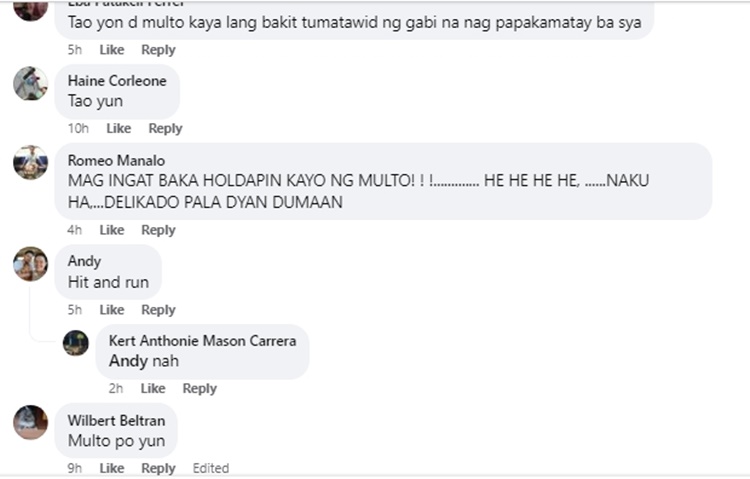Like Andy's "Hit and run" comment
The height and width of the screenshot is (479, 750).
pyautogui.click(x=112, y=310)
